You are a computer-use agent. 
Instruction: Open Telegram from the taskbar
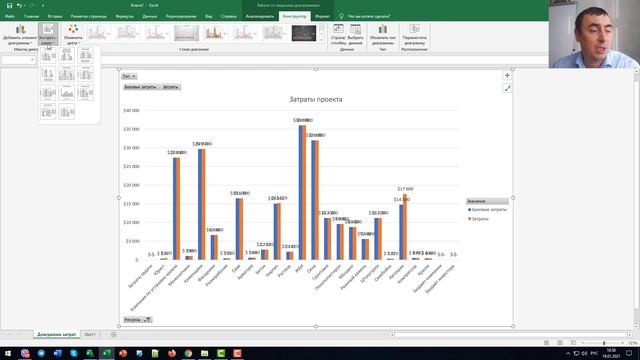click(41, 353)
